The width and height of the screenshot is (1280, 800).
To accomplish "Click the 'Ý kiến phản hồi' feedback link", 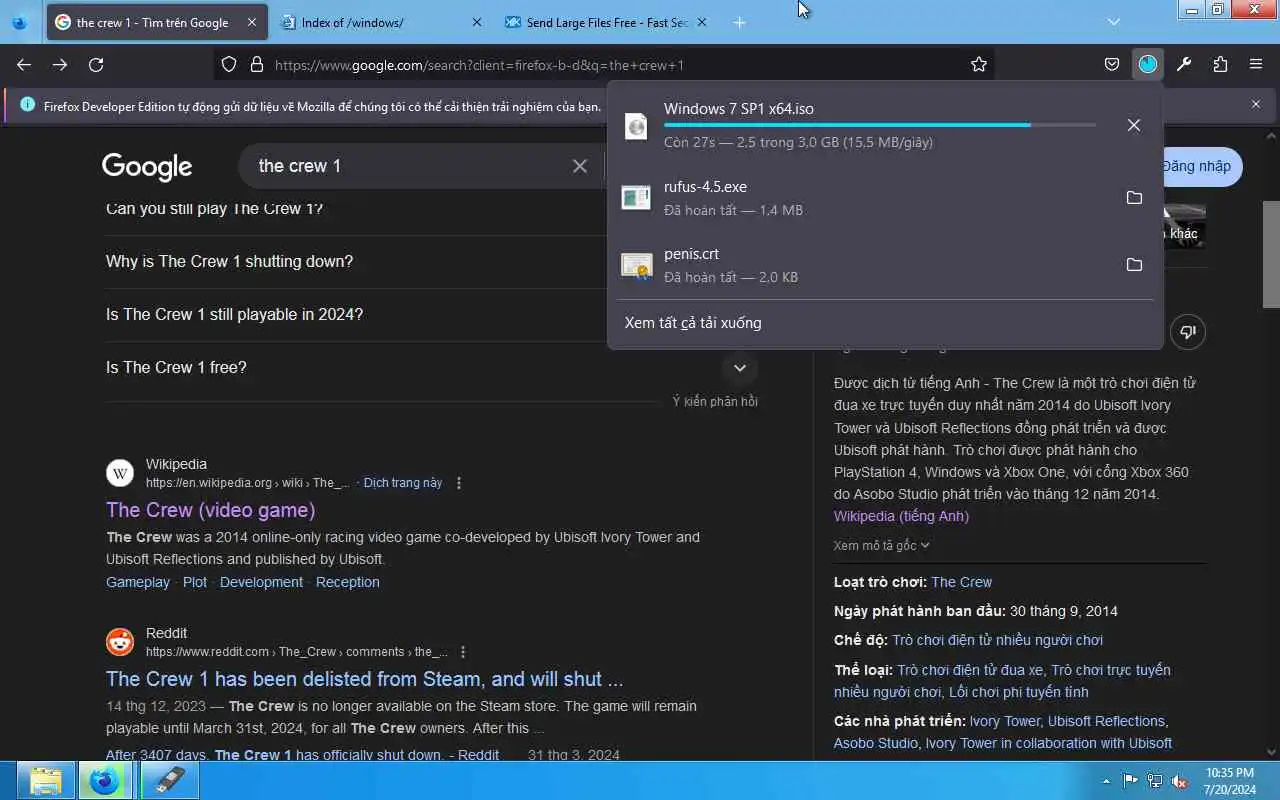I will (x=715, y=401).
